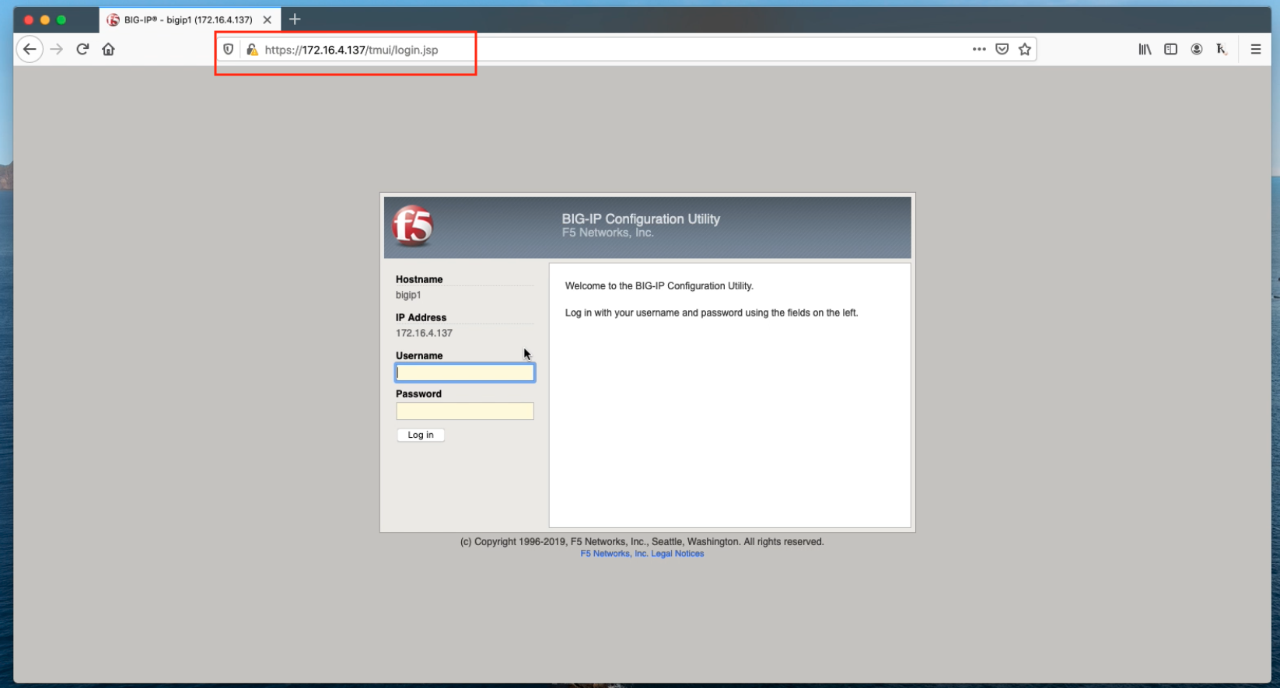Open F5 Networks, Inc. Legal Notices link
Viewport: 1280px width, 688px height.
[642, 554]
